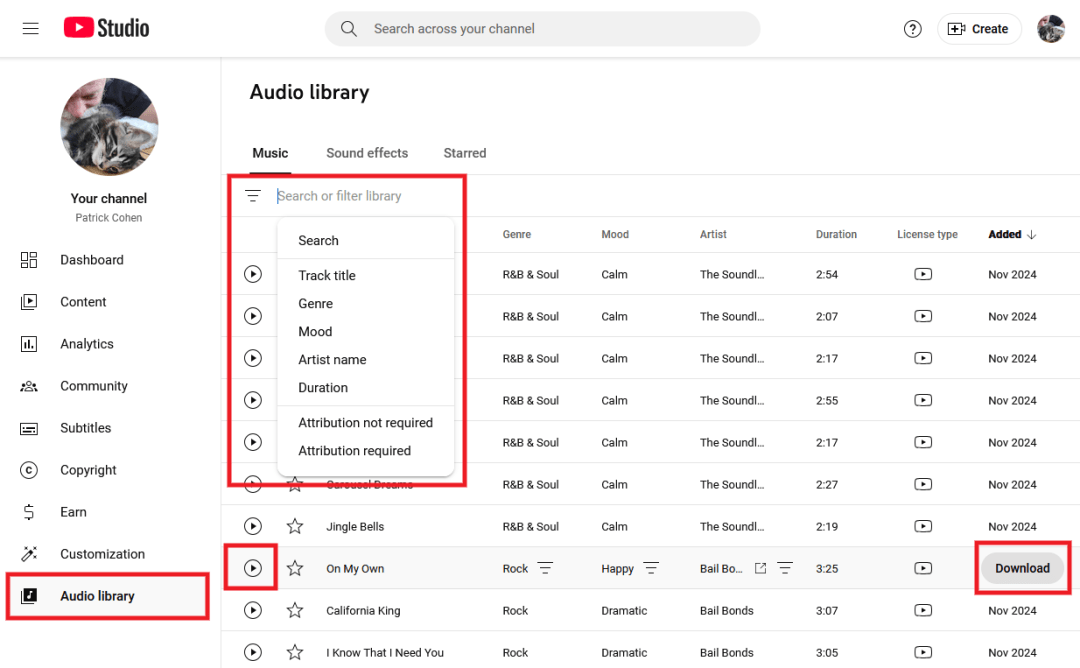This screenshot has height=668, width=1080.
Task: Play the track I Know That I Need You
Action: (x=252, y=652)
